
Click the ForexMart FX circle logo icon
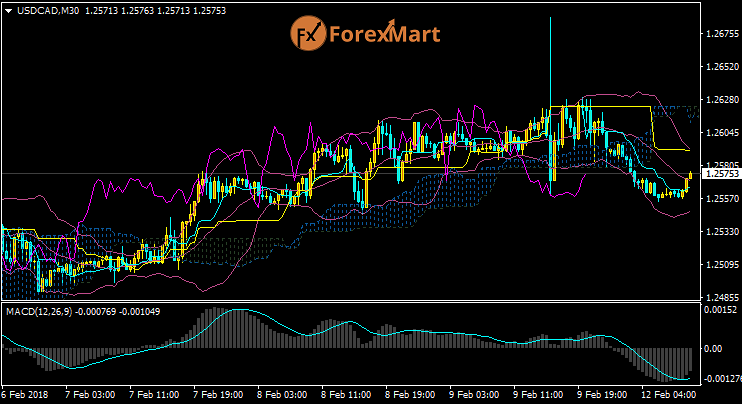click(309, 36)
